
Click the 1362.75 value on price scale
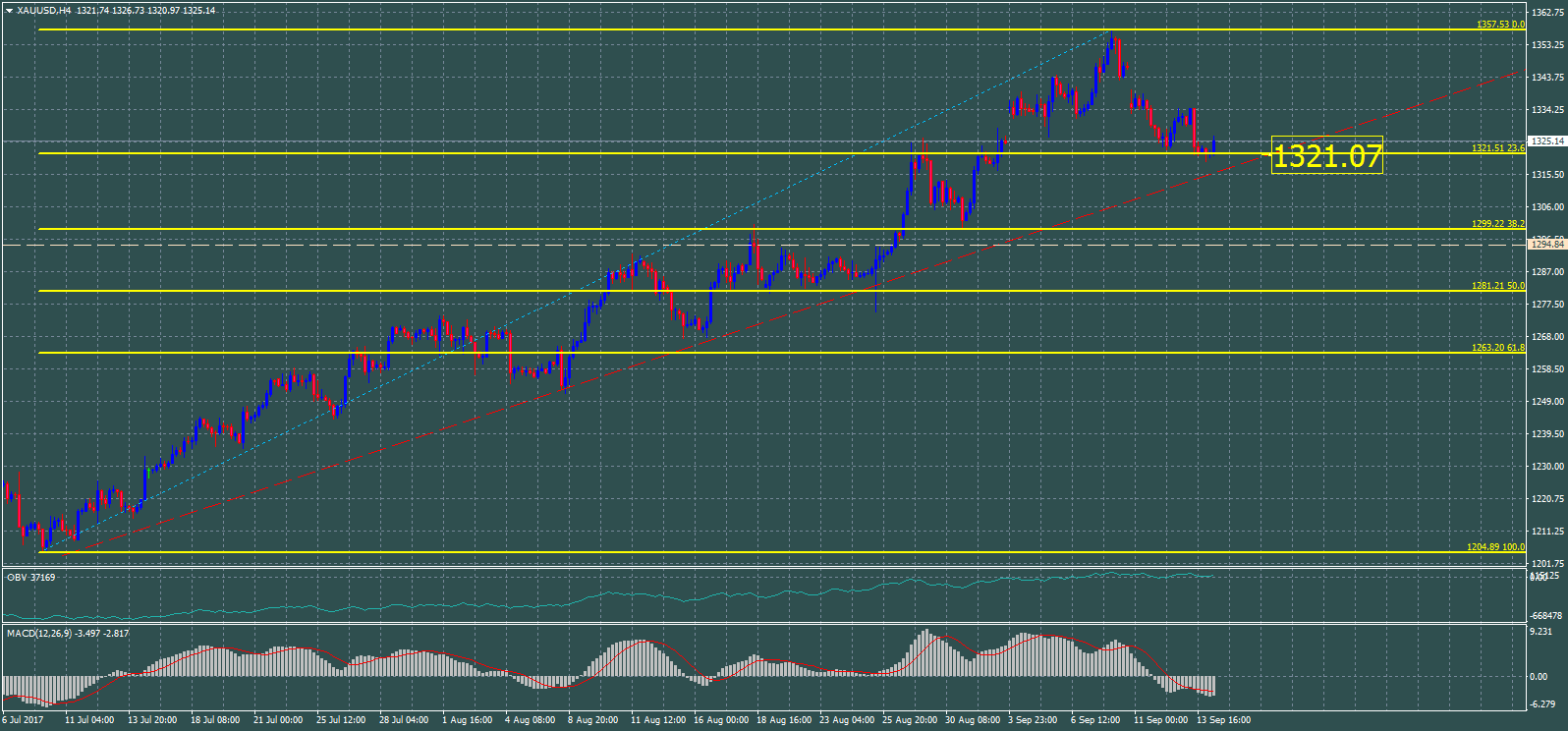tap(1547, 13)
